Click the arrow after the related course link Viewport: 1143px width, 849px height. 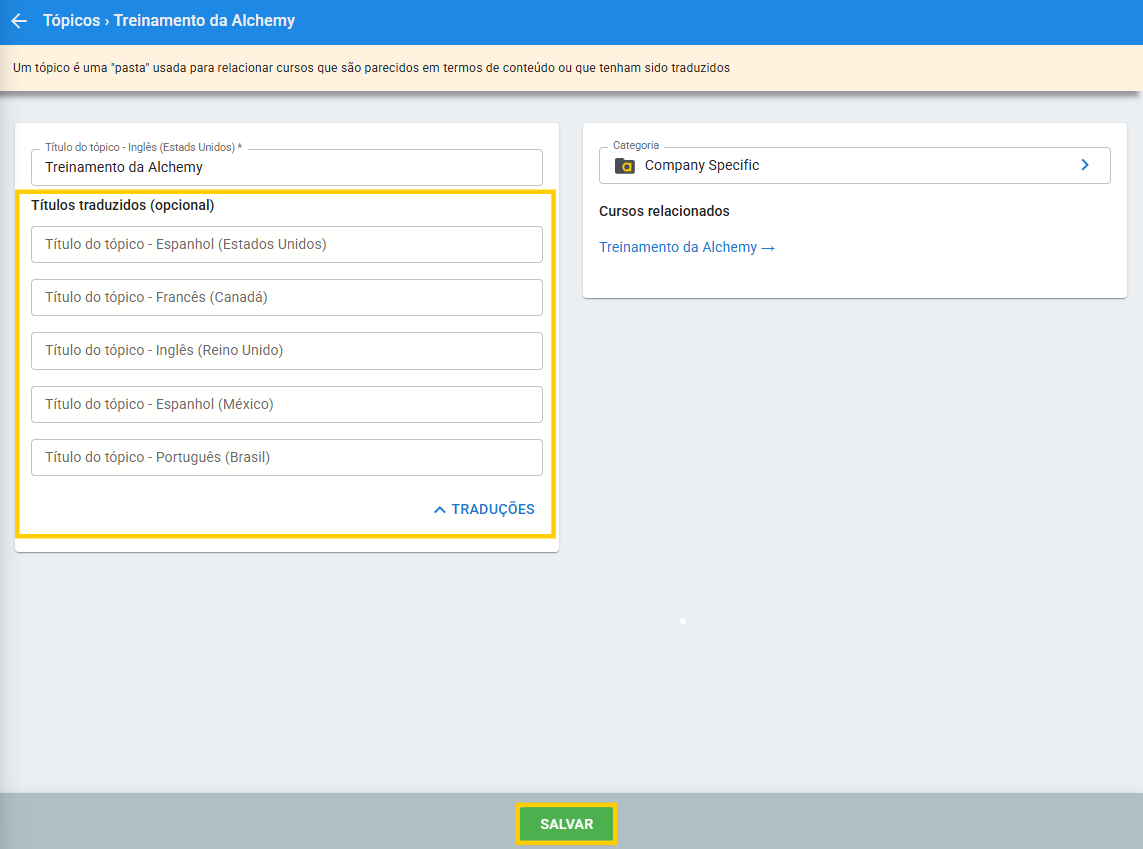(768, 247)
